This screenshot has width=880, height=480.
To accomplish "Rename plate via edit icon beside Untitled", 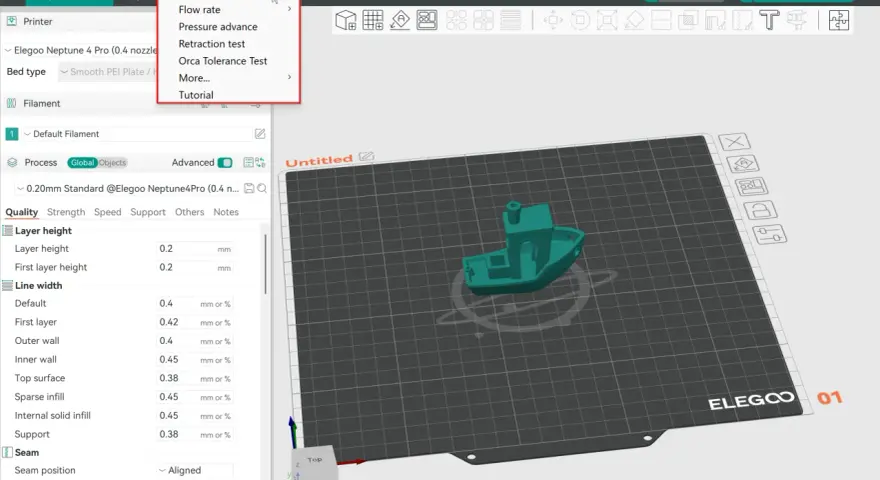I will [x=366, y=156].
